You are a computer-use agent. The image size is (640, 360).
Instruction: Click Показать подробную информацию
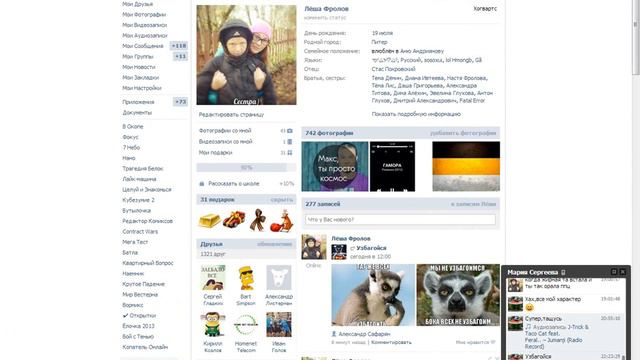[416, 114]
